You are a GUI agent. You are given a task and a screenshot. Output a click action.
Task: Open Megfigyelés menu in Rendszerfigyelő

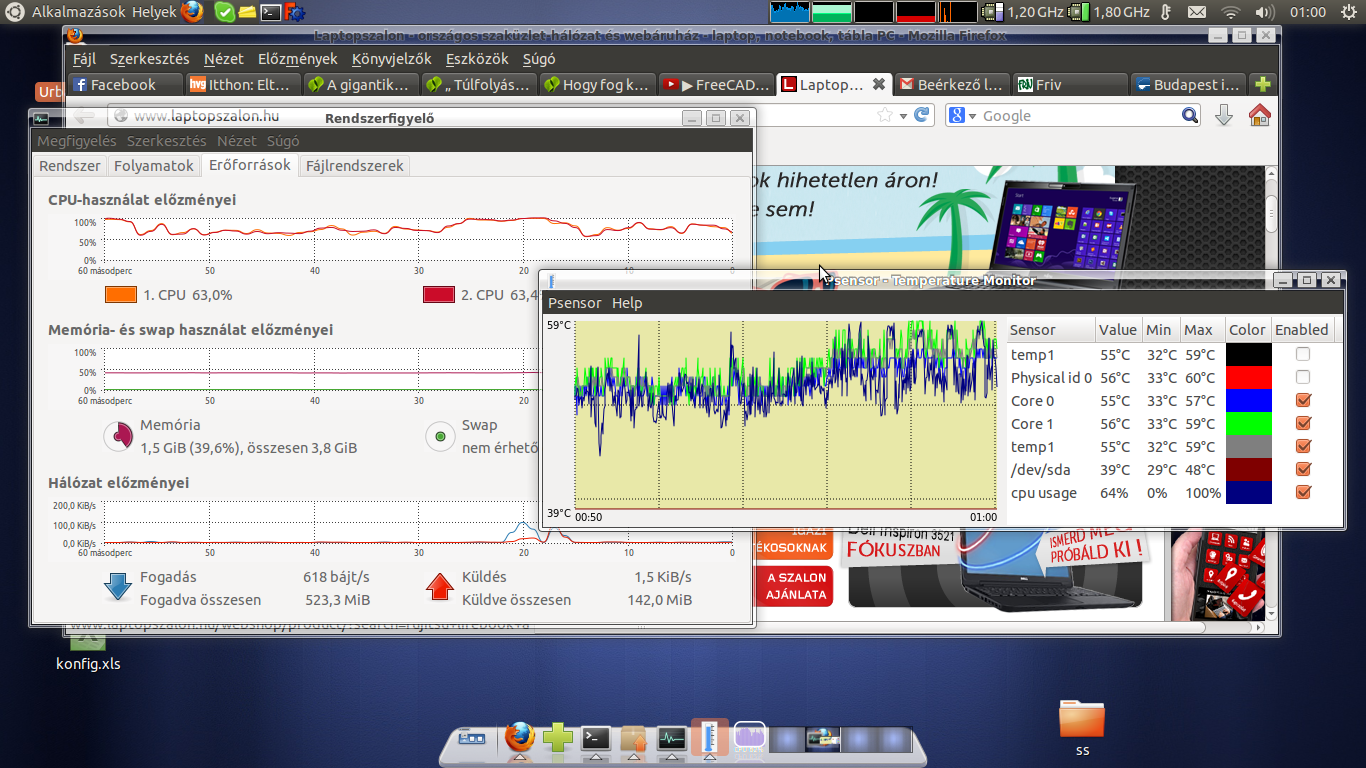pyautogui.click(x=77, y=141)
